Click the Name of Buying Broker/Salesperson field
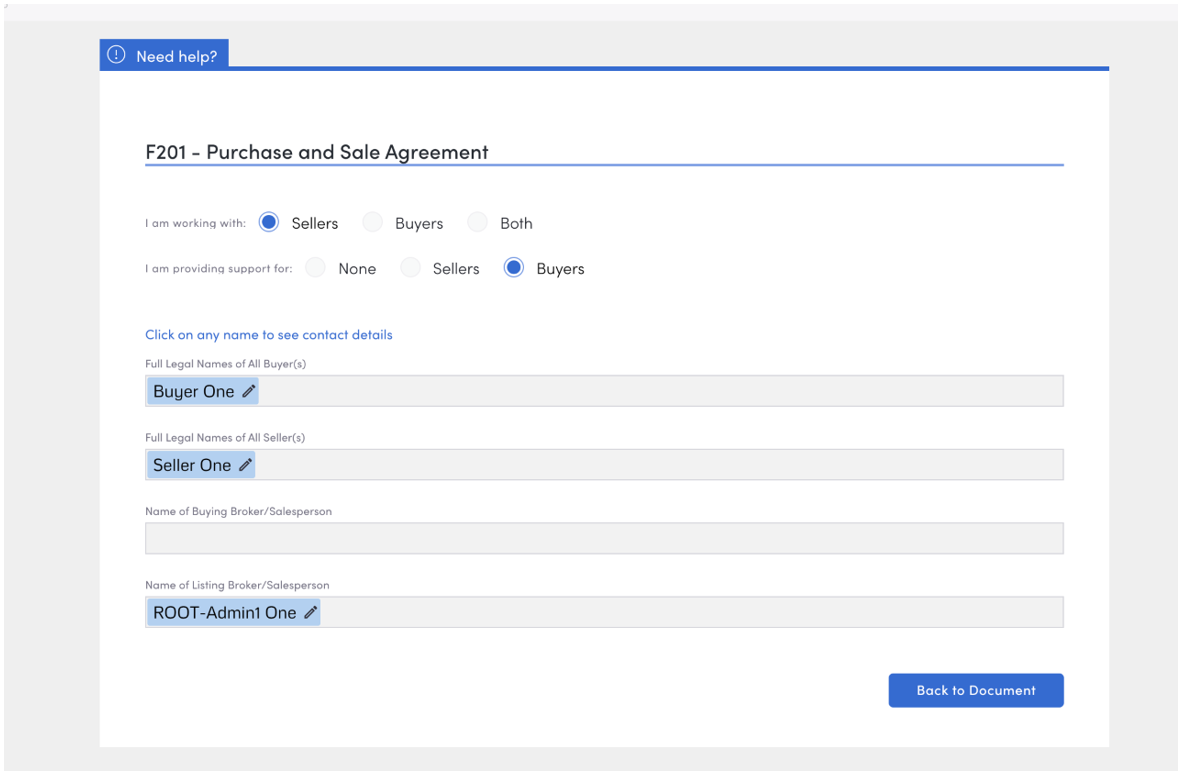 tap(604, 538)
